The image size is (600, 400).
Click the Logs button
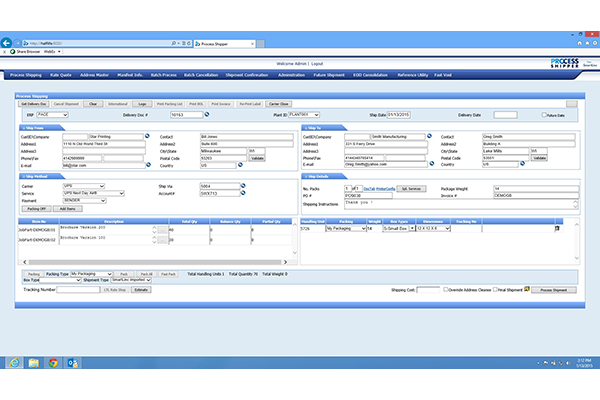[x=142, y=104]
